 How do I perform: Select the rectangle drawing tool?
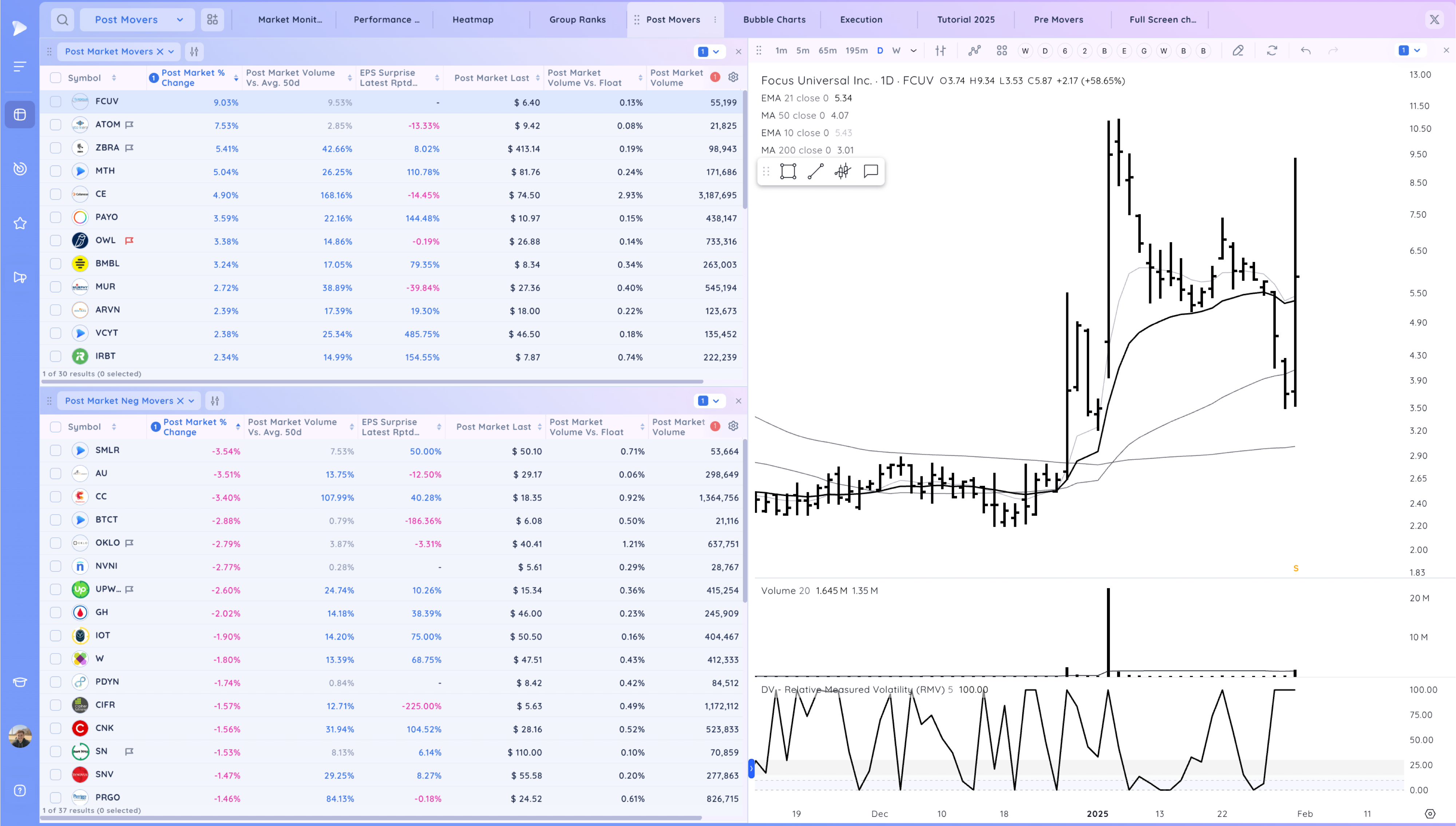[x=788, y=171]
